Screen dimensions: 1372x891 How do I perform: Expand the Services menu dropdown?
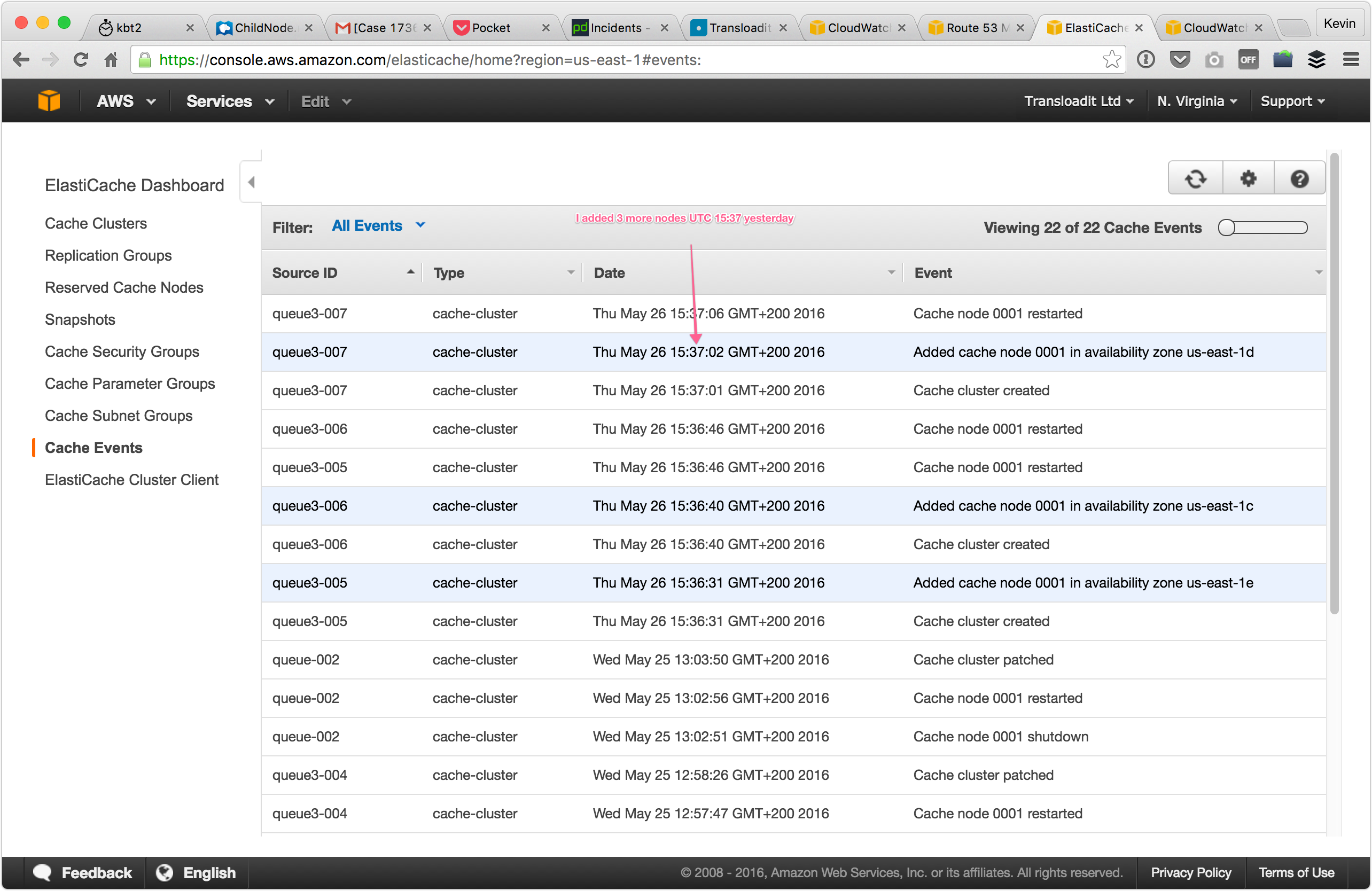click(229, 101)
